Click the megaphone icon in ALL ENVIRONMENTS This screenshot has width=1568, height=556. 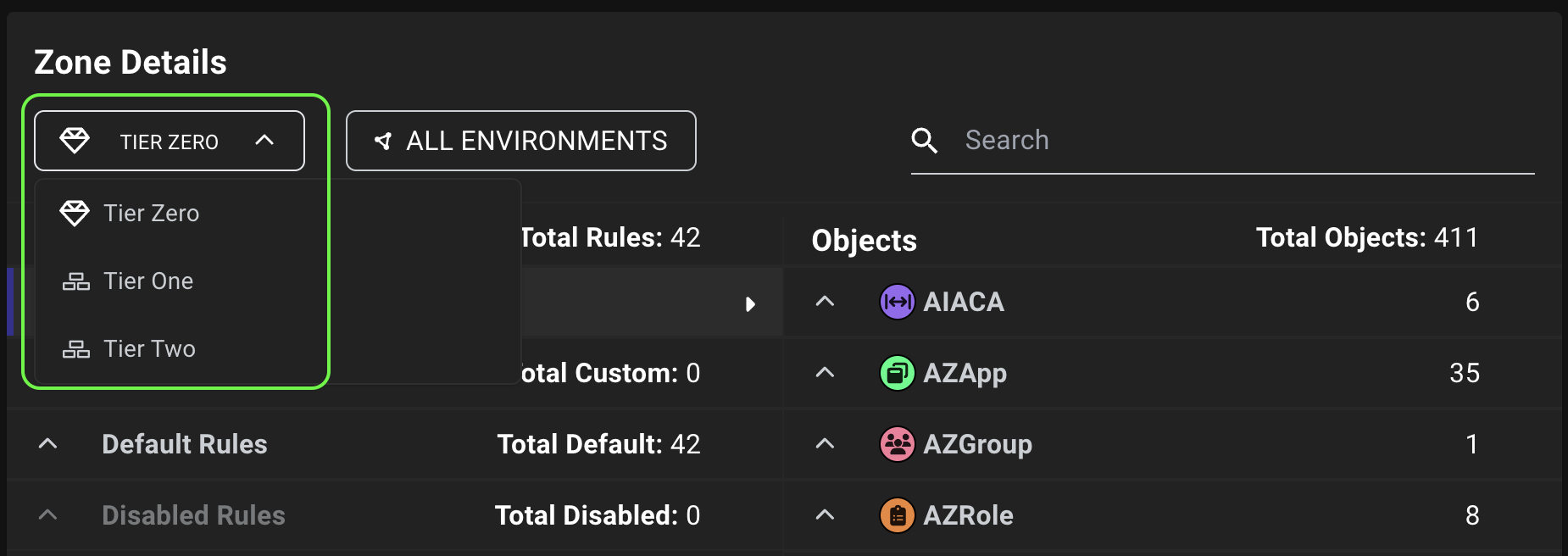click(384, 141)
